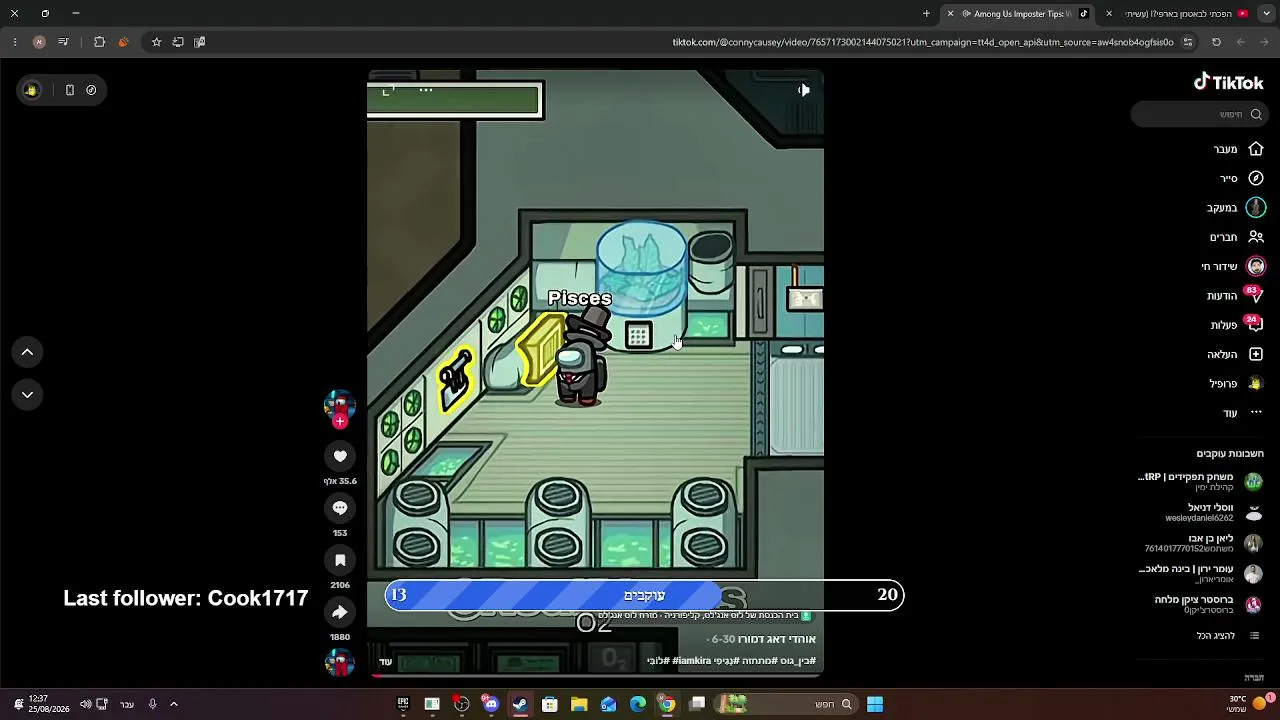Reload the page with the refresh button
1280x720 pixels.
pyautogui.click(x=1216, y=42)
